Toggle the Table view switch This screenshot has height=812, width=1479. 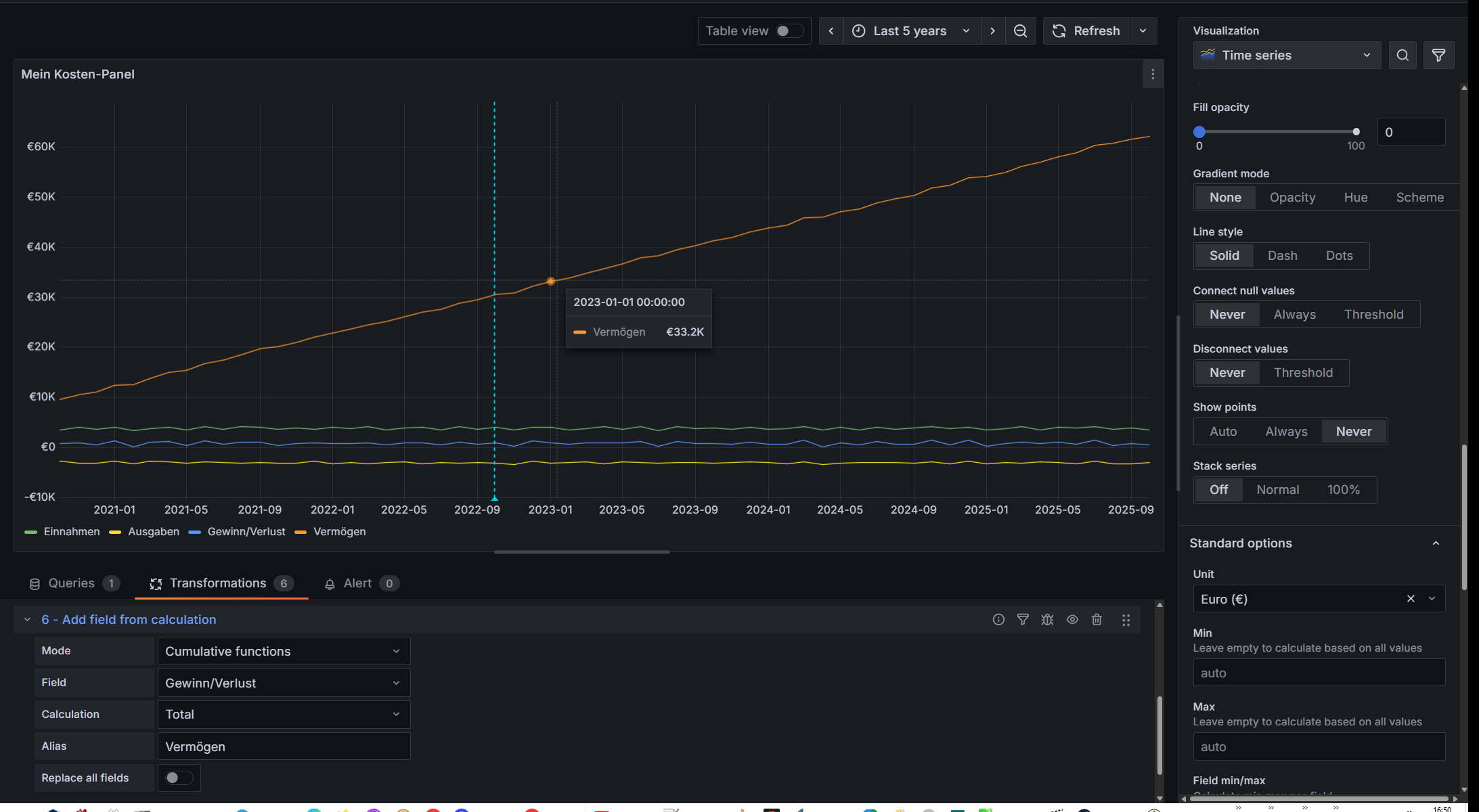coord(789,31)
